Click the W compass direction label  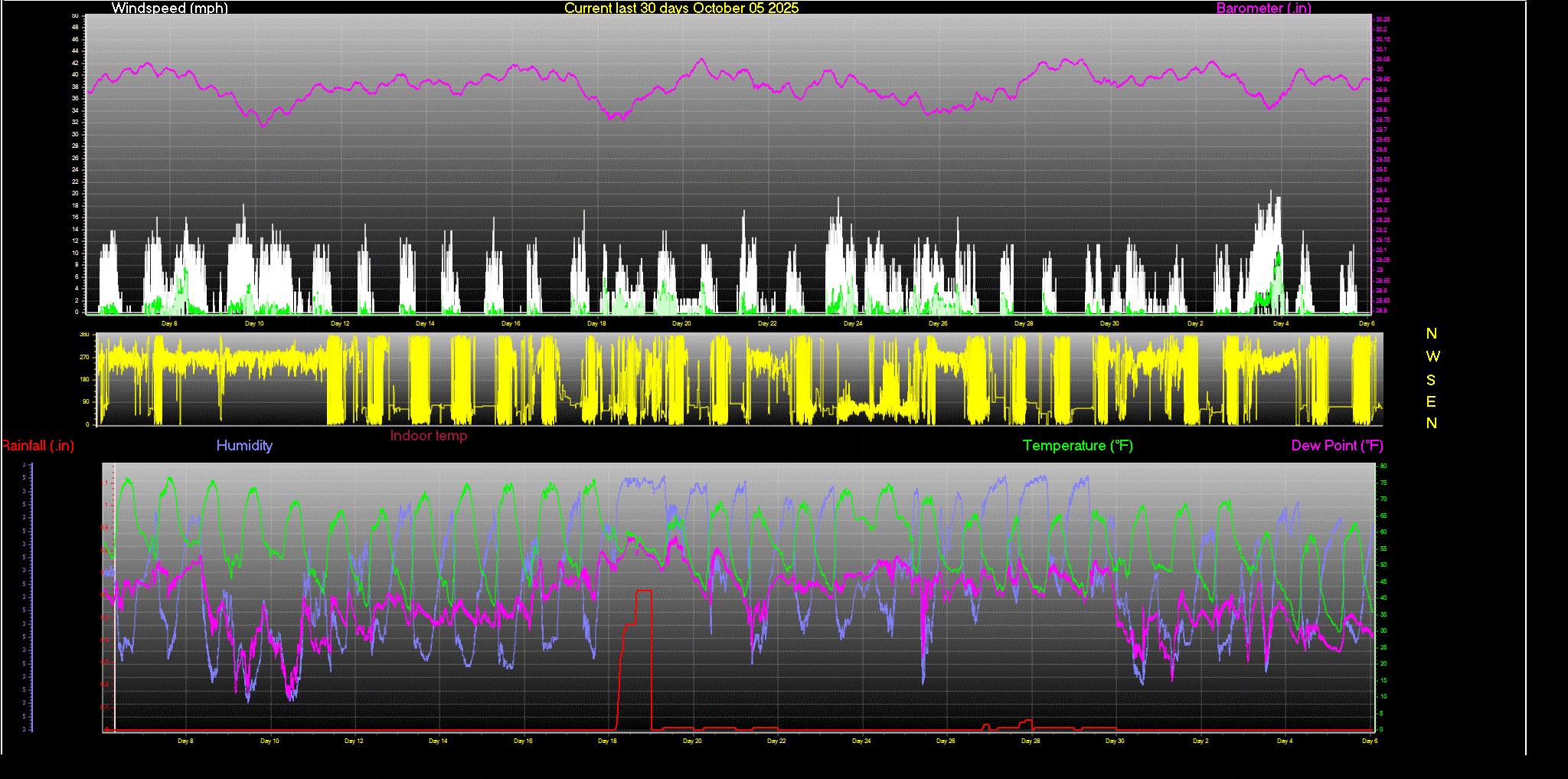coord(1432,357)
